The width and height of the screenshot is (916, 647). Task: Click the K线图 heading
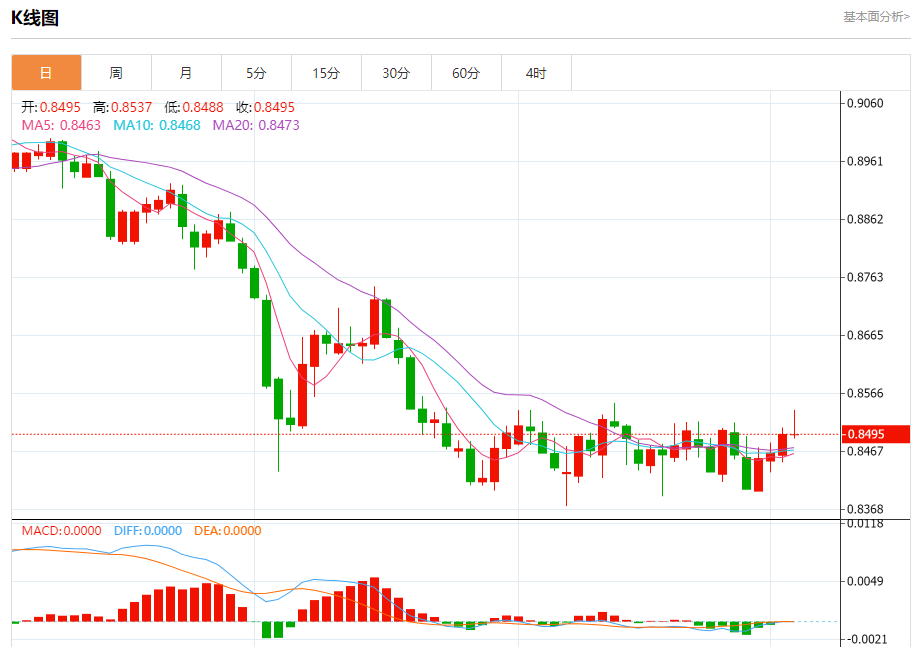click(x=35, y=18)
